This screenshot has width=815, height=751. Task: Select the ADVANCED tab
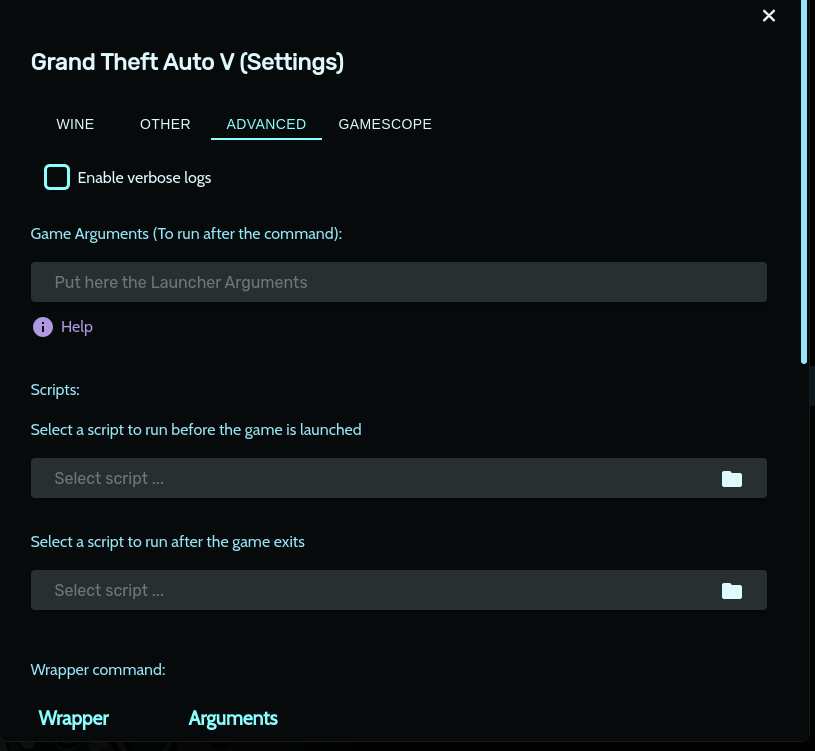point(266,124)
